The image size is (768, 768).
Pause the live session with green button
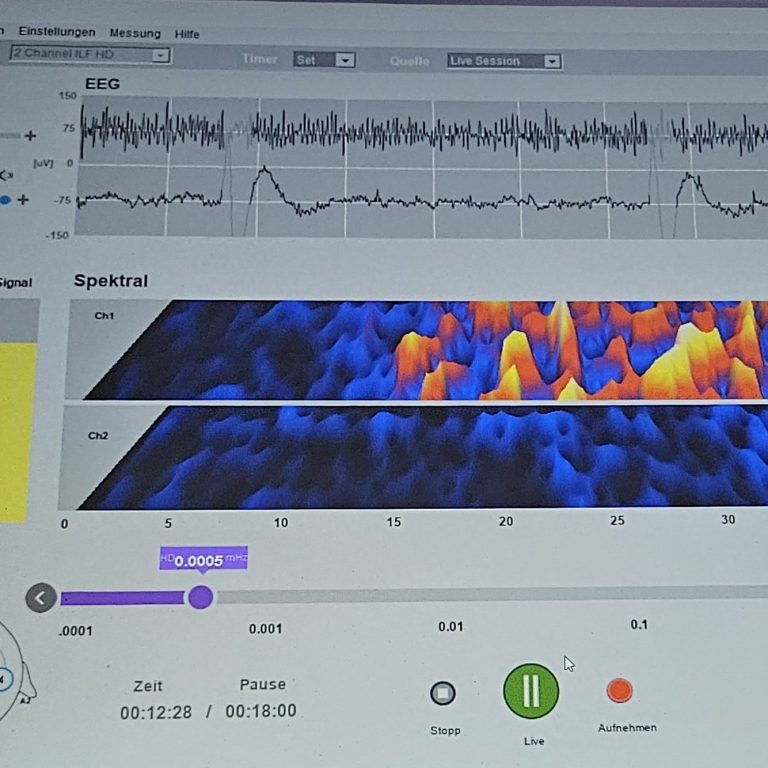pyautogui.click(x=531, y=691)
